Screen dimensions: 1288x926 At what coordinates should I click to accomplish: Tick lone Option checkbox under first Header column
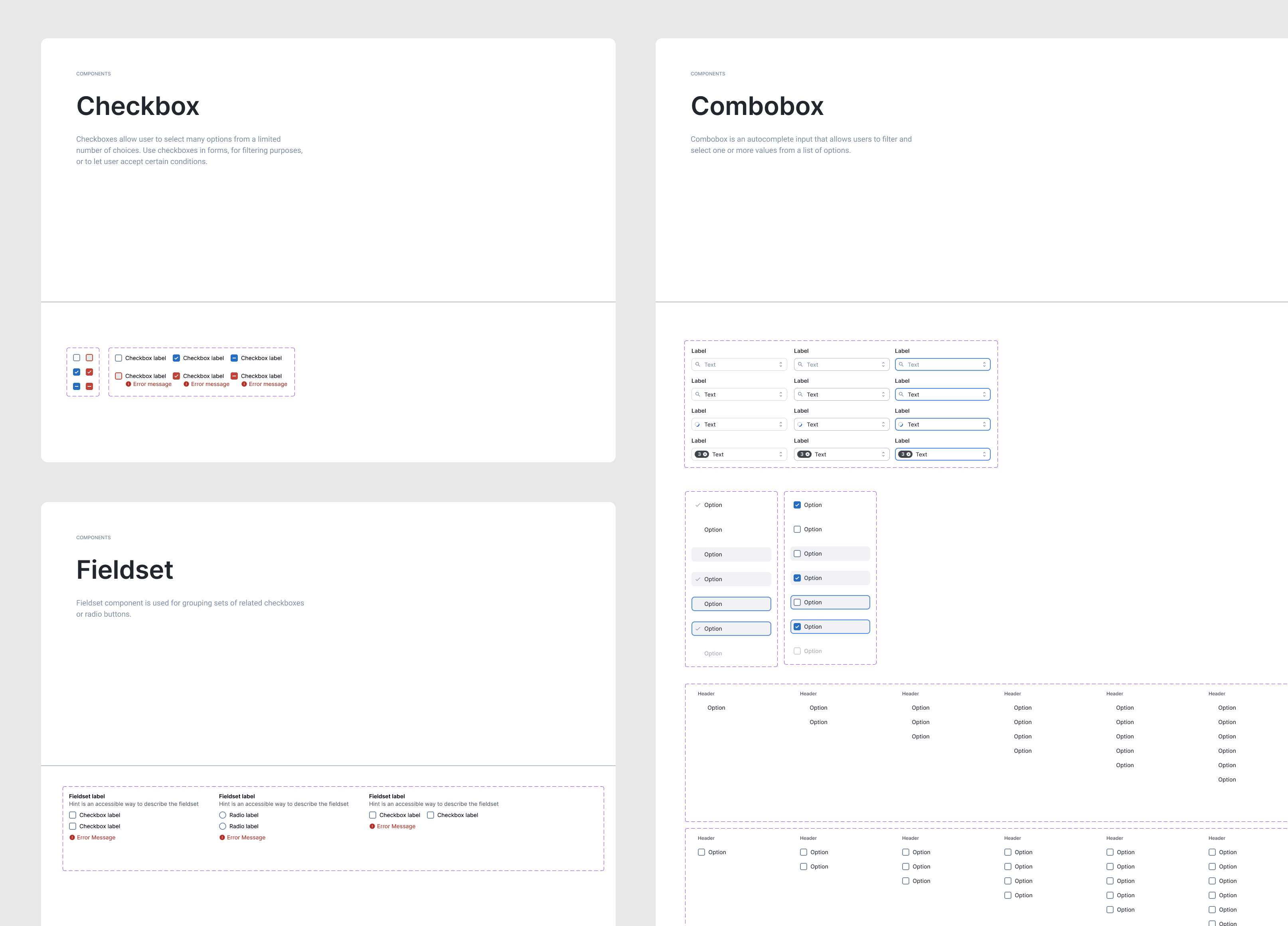(x=701, y=852)
